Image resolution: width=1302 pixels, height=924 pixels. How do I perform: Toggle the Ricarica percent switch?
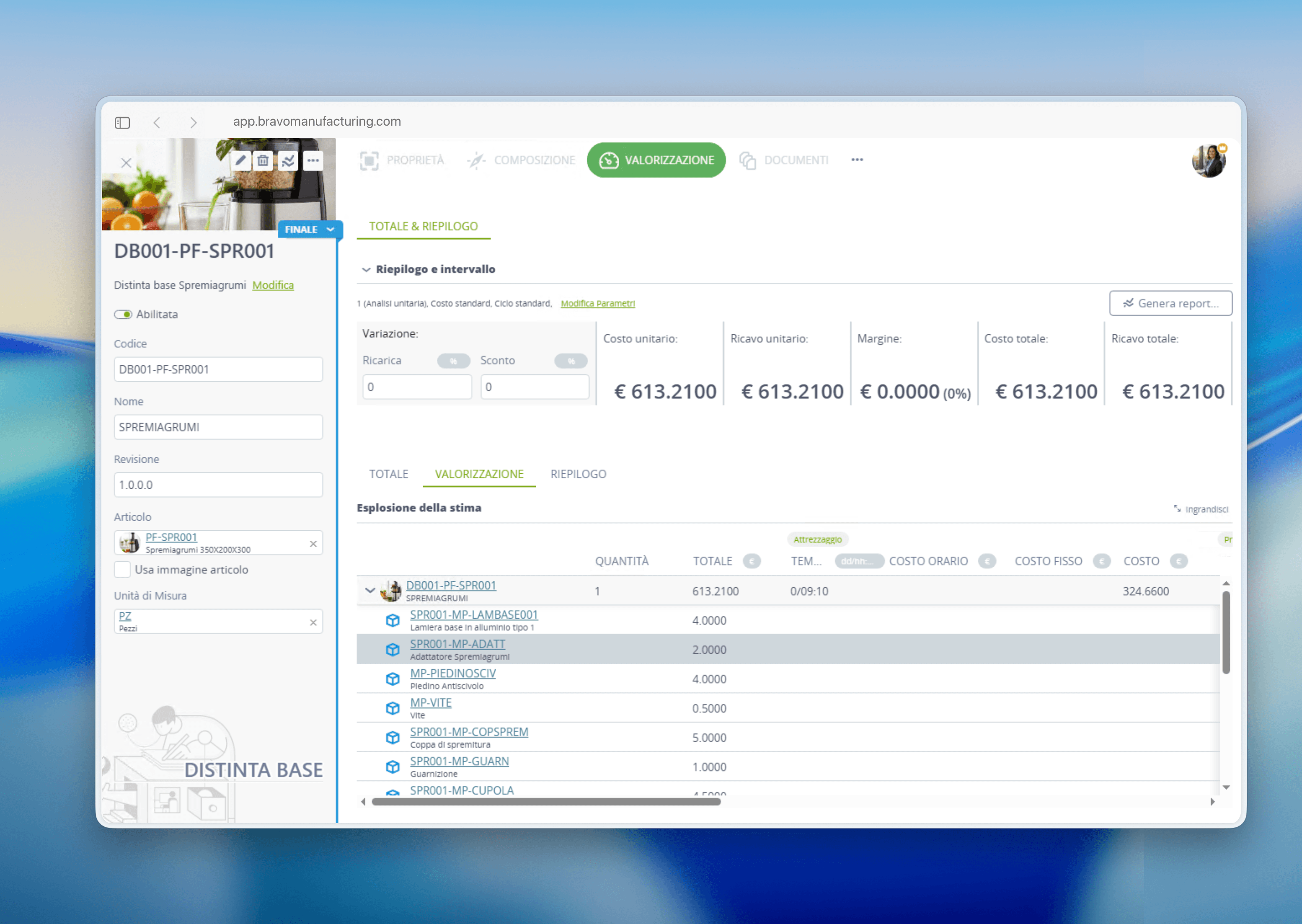click(454, 361)
